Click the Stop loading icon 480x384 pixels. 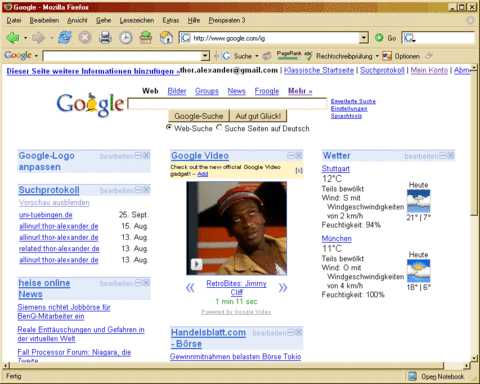pyautogui.click(x=85, y=38)
